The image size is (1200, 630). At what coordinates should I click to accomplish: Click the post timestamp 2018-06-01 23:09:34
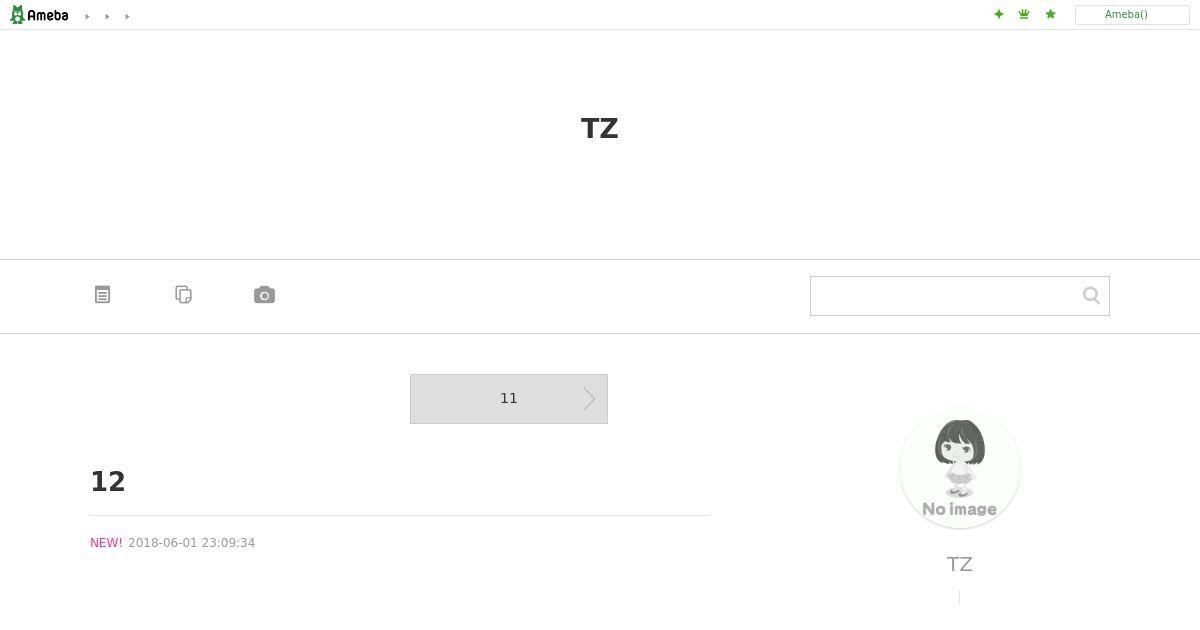[x=191, y=543]
